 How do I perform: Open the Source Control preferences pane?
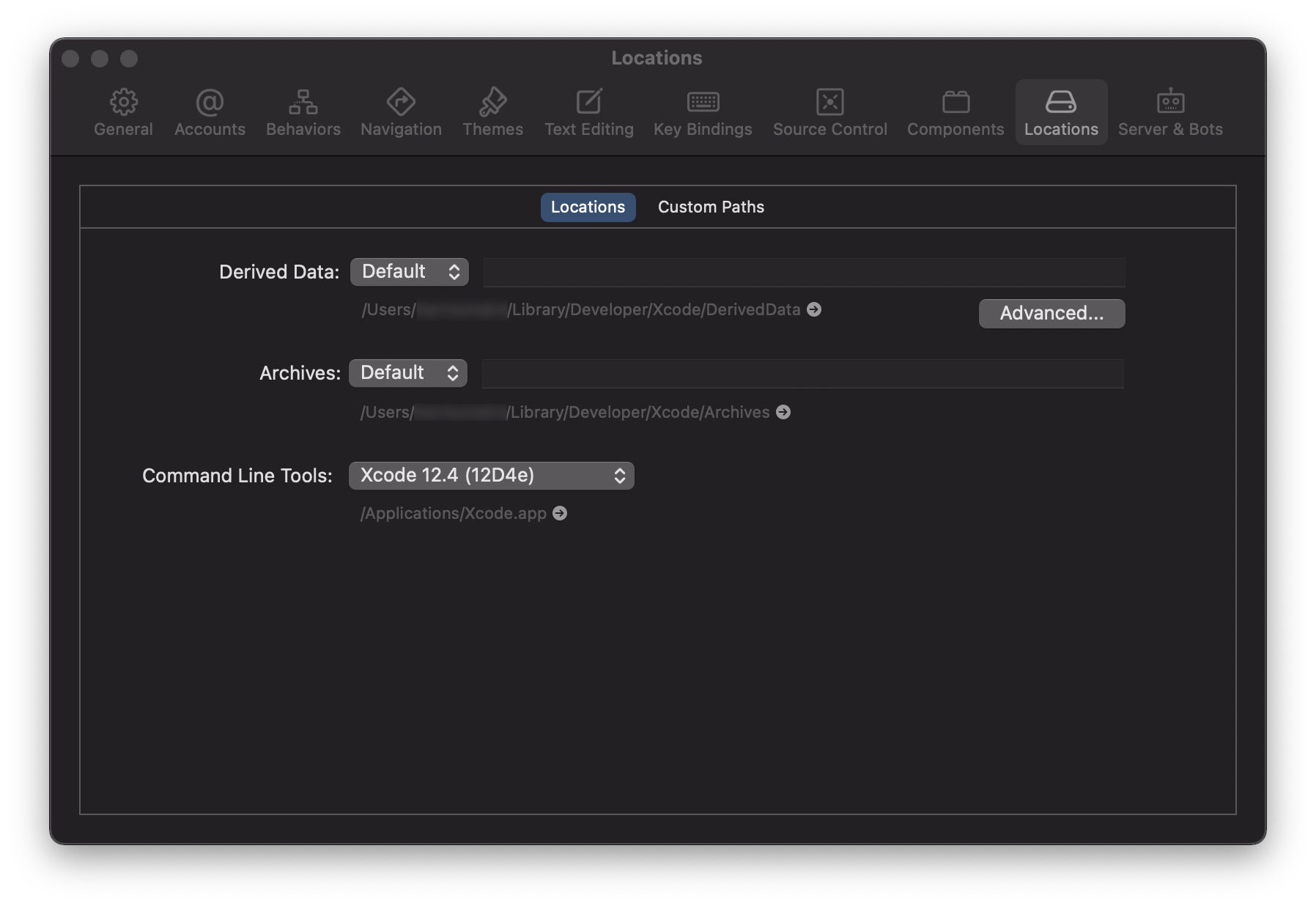coord(830,113)
